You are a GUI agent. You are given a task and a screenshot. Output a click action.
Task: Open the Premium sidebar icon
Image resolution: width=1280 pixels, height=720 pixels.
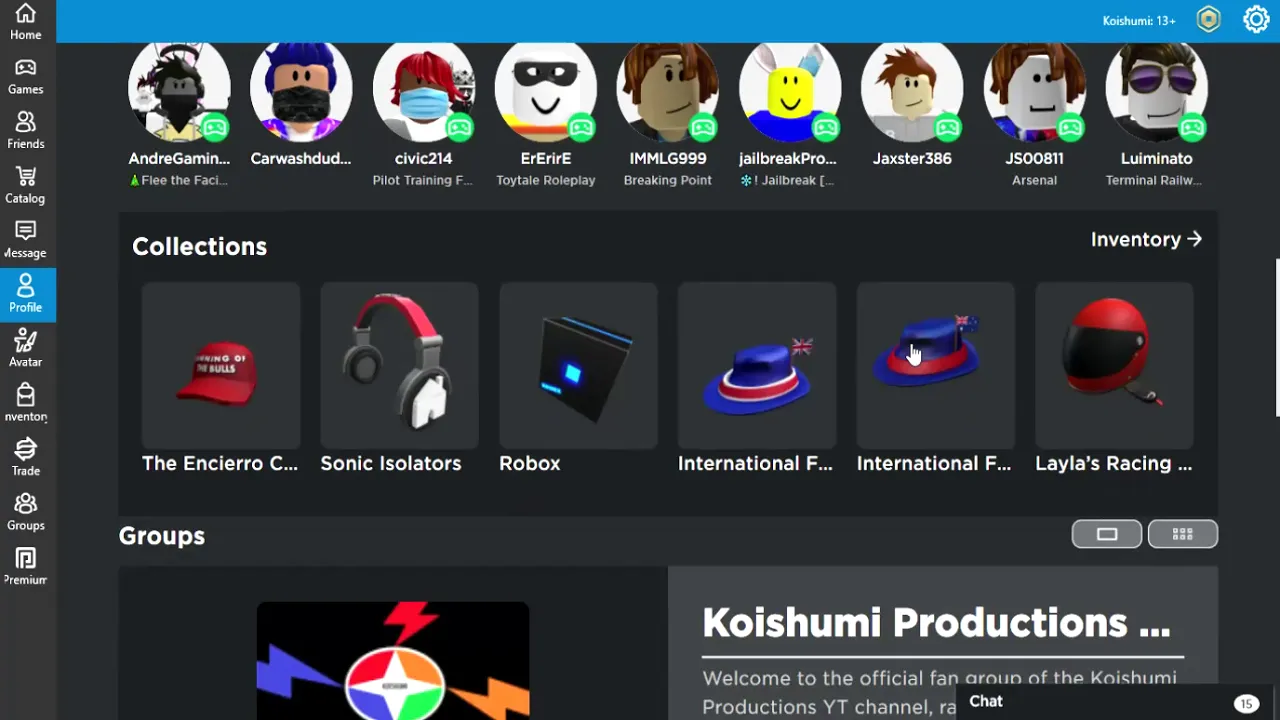click(x=25, y=567)
